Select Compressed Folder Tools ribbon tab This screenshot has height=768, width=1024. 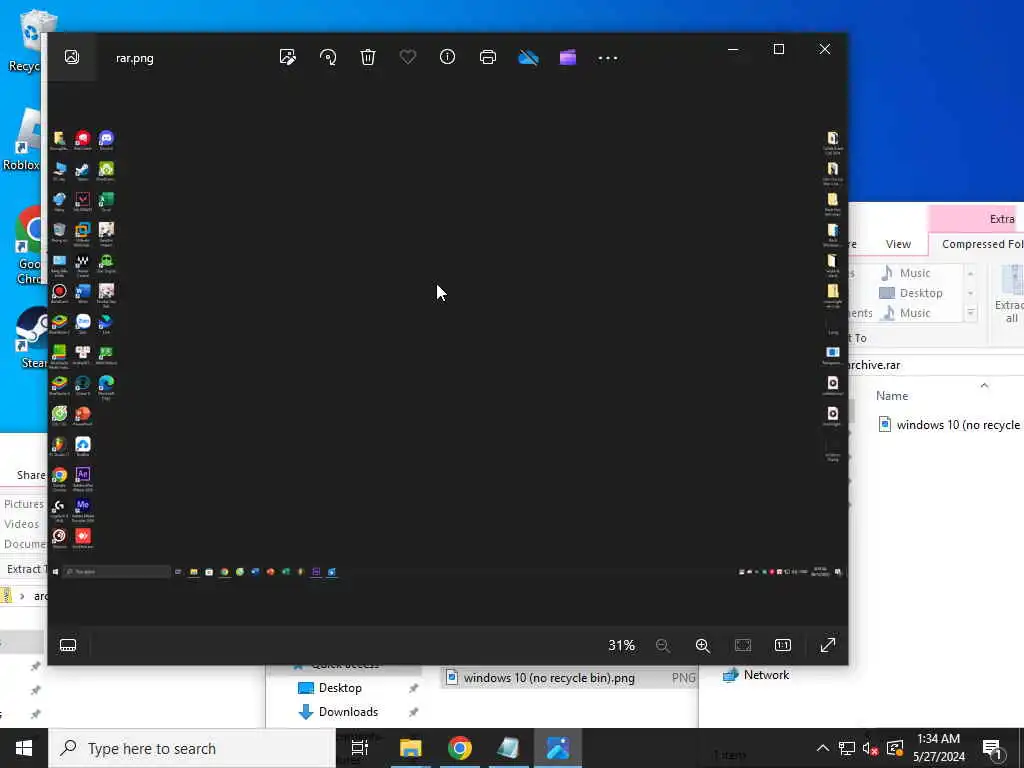982,244
